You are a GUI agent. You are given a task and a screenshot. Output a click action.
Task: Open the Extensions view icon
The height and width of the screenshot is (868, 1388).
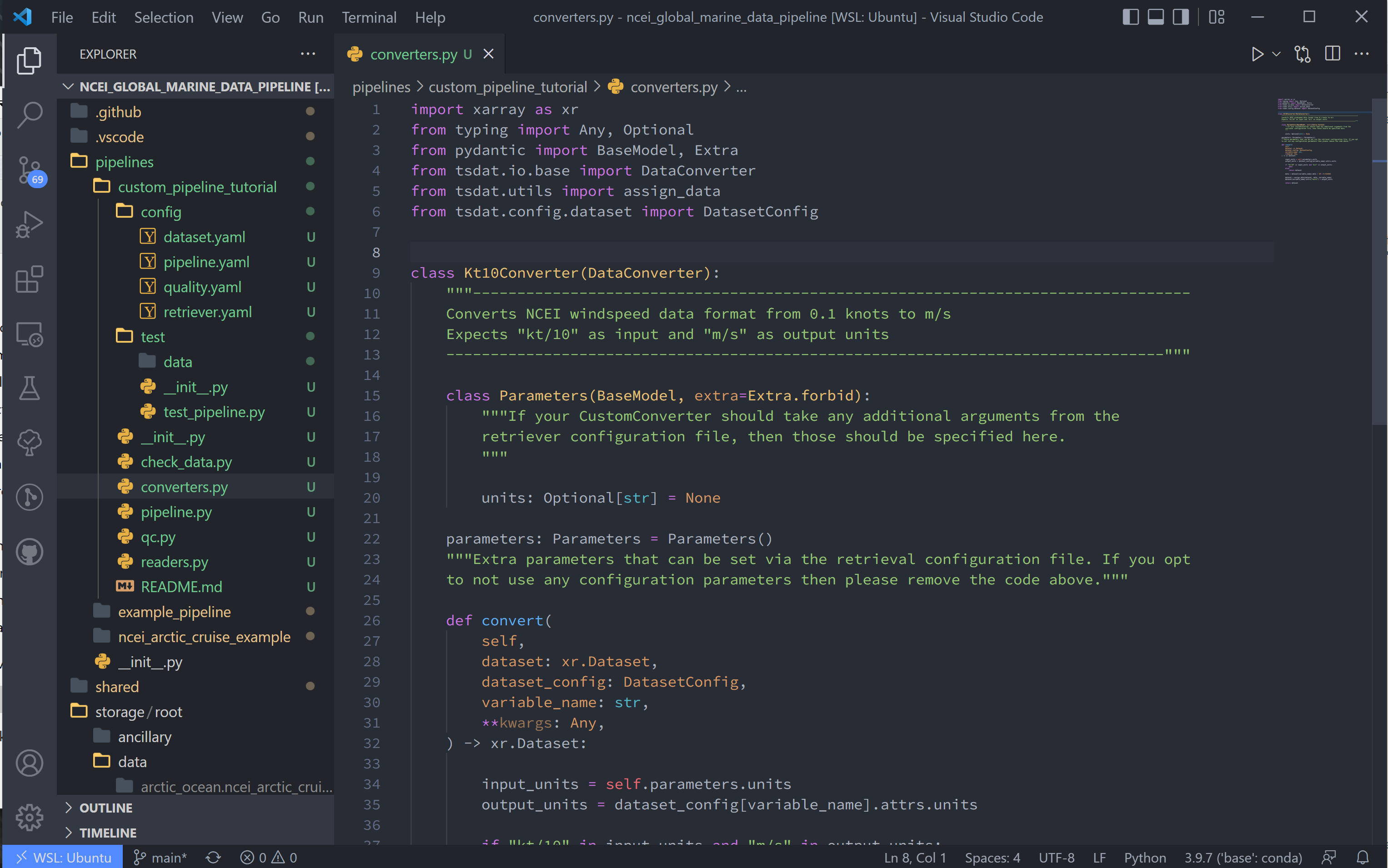click(29, 279)
